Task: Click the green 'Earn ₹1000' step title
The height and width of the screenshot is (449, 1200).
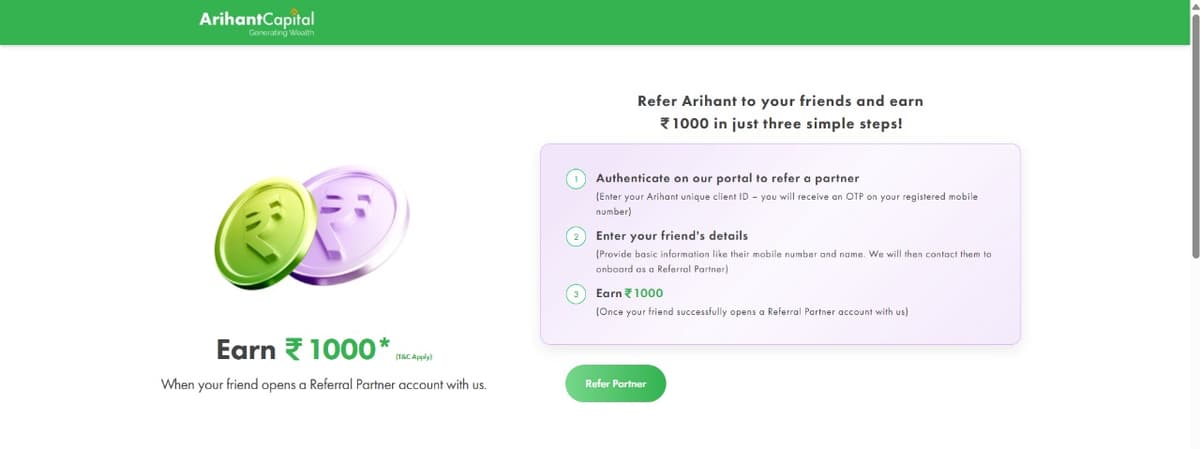Action: pyautogui.click(x=630, y=293)
